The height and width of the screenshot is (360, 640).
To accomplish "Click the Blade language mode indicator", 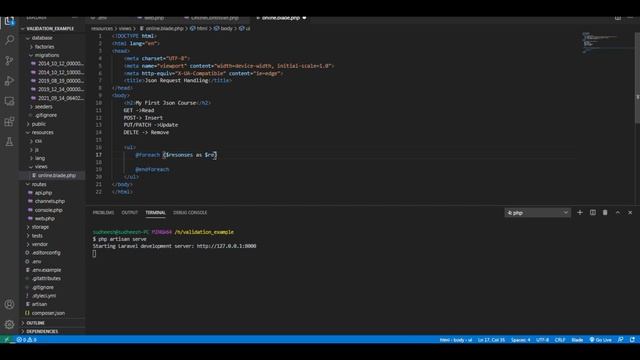I will (577, 340).
